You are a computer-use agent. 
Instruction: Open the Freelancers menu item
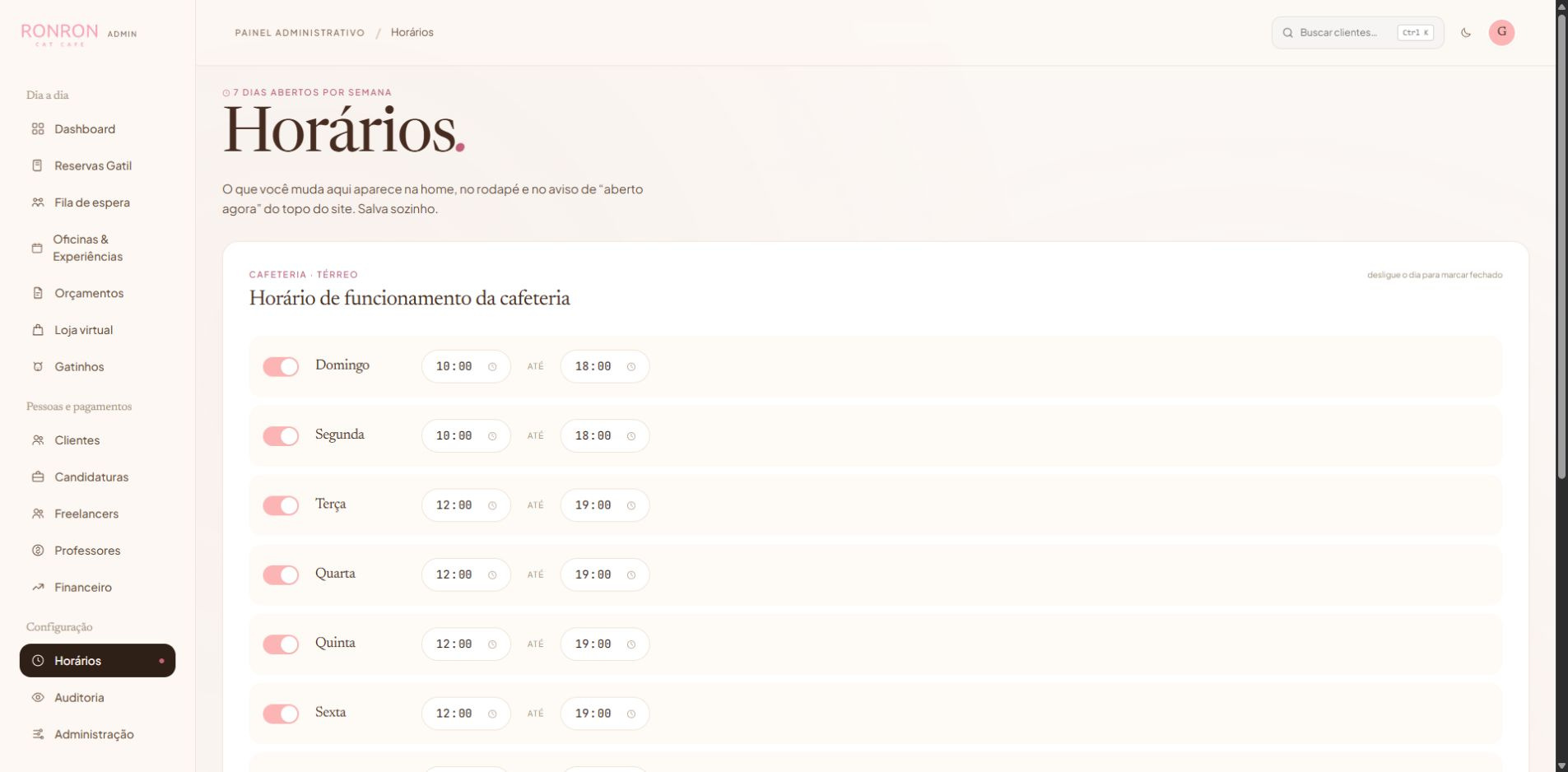(x=97, y=514)
